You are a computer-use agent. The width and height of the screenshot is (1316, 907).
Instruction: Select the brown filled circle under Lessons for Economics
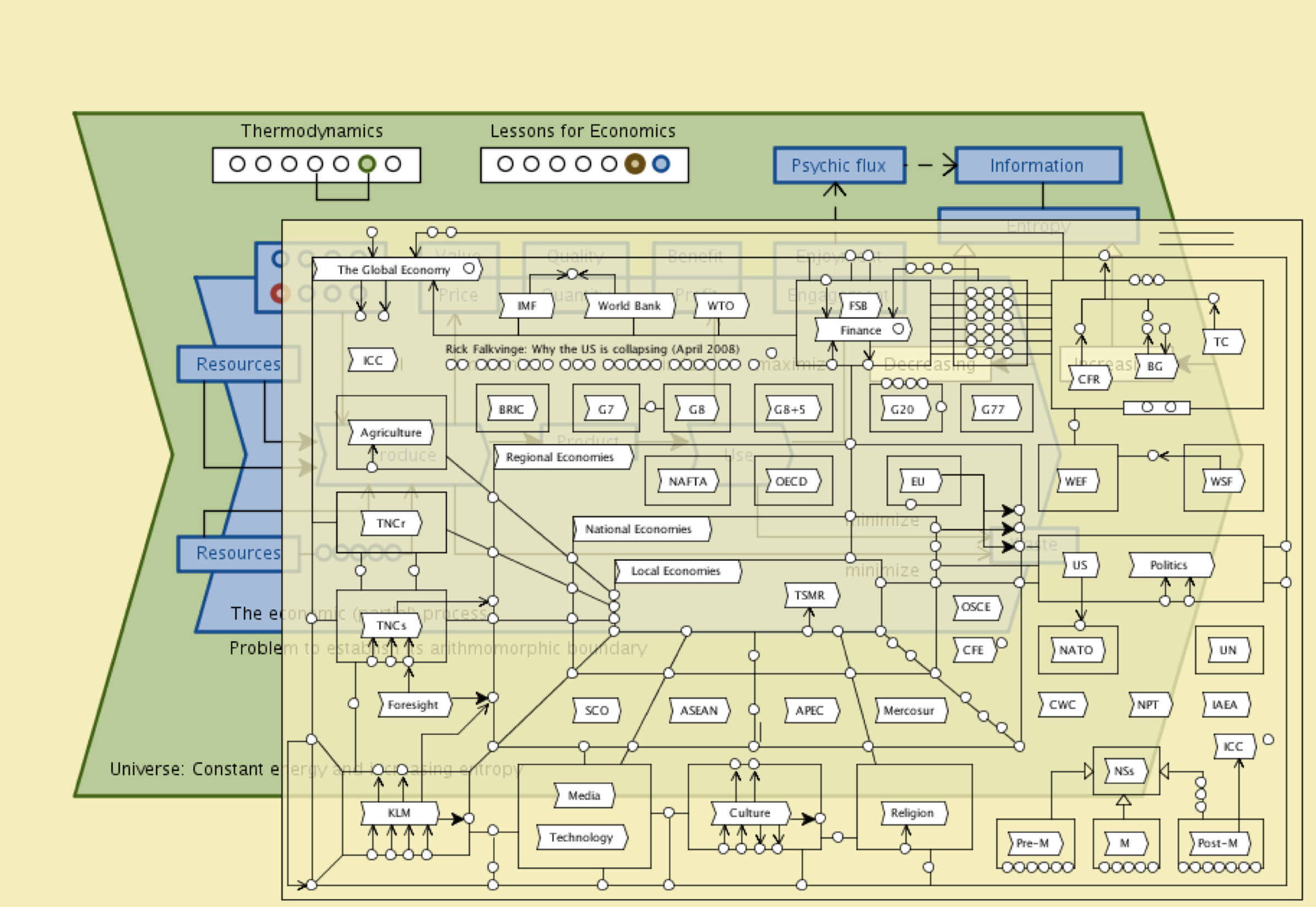pyautogui.click(x=634, y=164)
